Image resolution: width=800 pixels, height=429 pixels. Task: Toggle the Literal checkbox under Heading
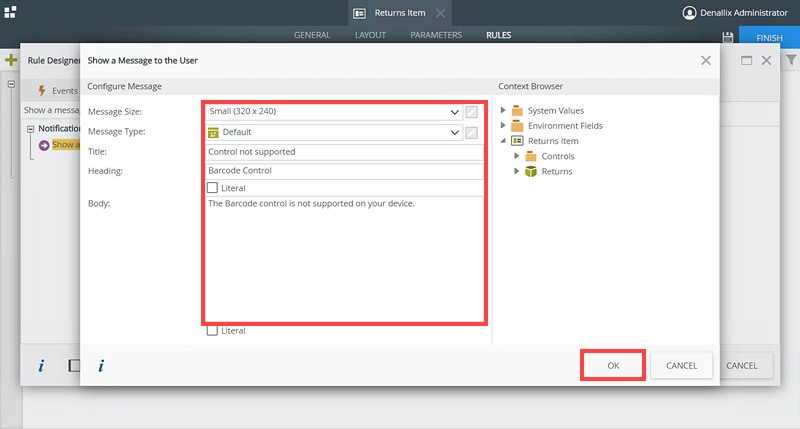(x=212, y=188)
